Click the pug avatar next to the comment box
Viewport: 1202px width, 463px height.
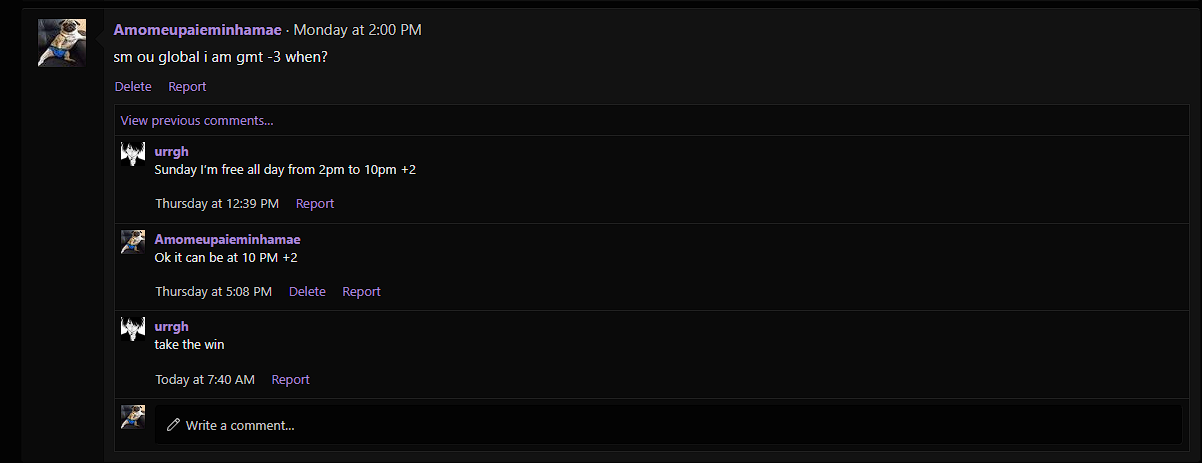(133, 417)
